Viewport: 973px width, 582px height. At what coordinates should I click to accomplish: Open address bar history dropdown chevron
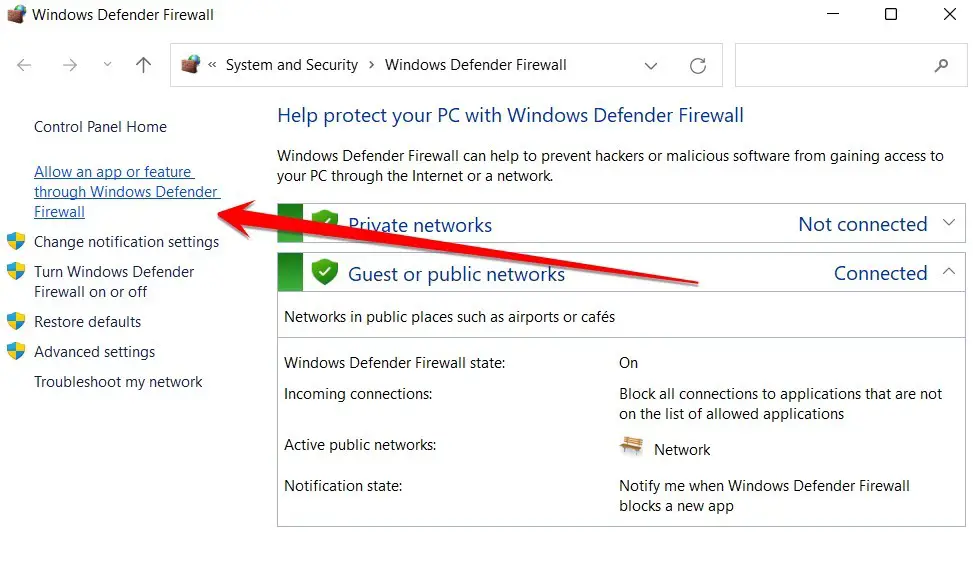650,66
